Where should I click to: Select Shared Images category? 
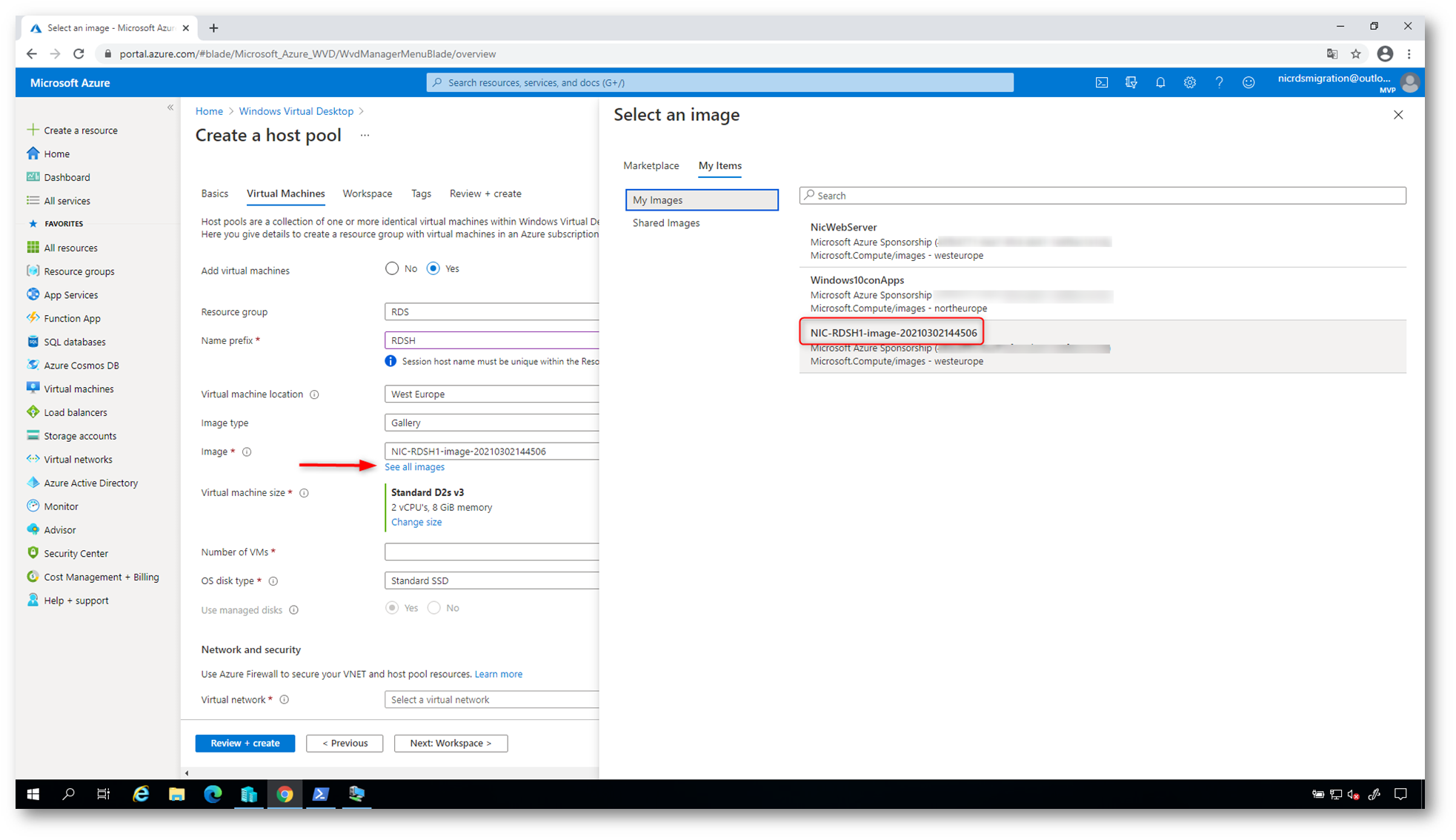coord(666,223)
